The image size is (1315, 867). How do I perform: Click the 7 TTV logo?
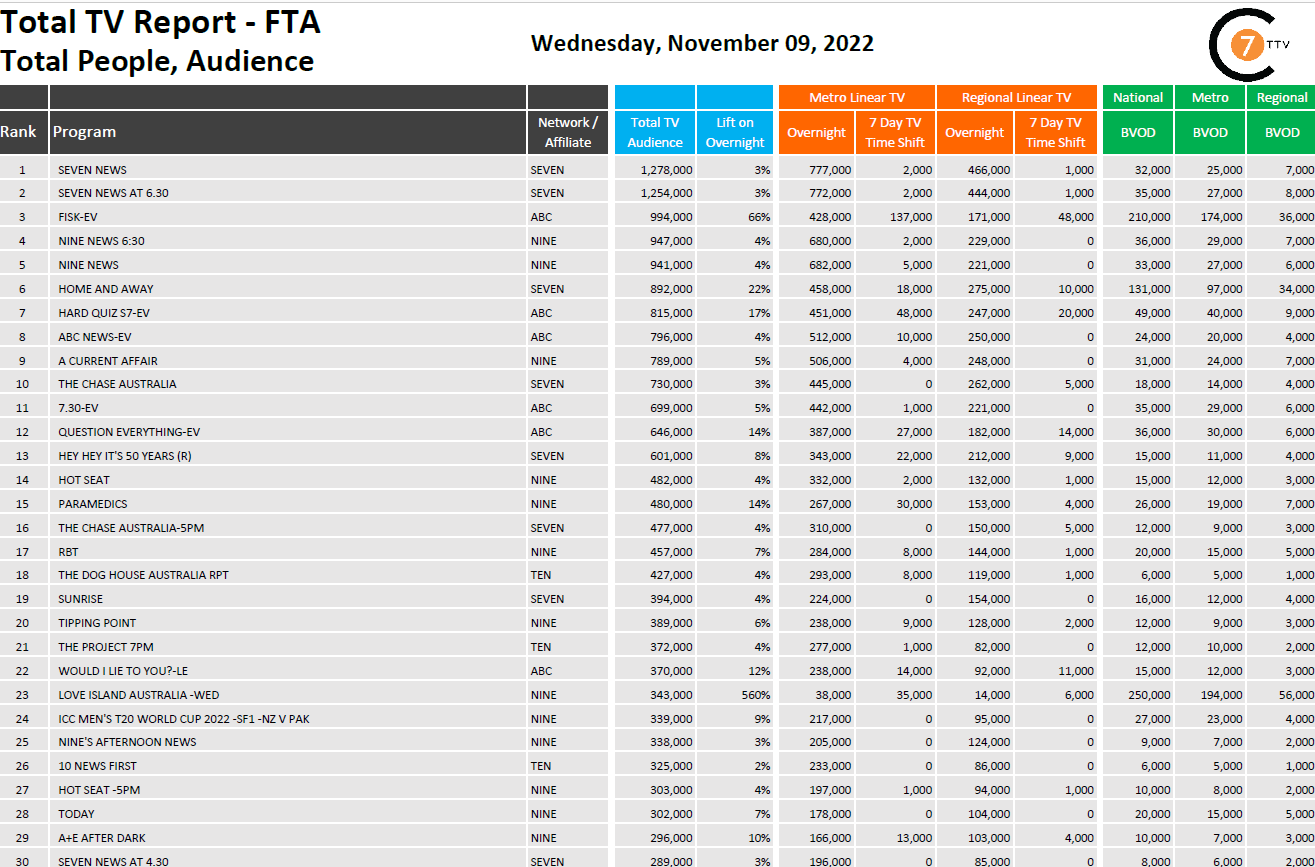(1246, 45)
